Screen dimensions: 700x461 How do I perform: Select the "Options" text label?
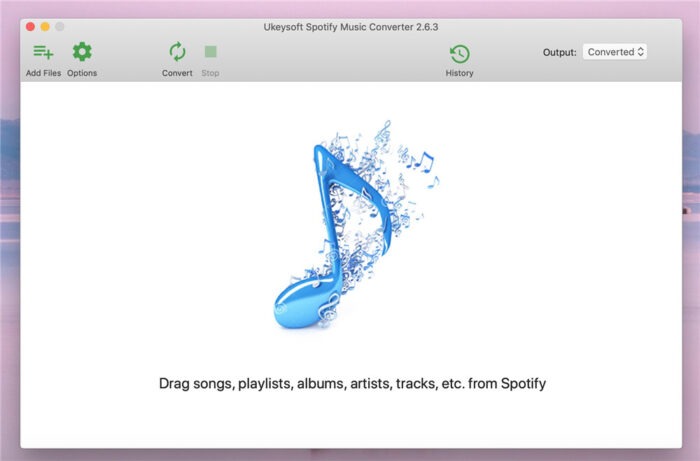(x=82, y=73)
